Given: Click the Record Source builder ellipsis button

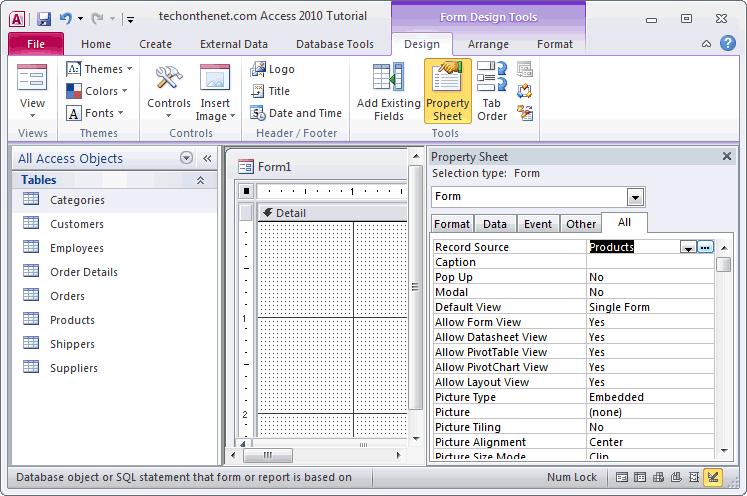Looking at the screenshot, I should 705,247.
